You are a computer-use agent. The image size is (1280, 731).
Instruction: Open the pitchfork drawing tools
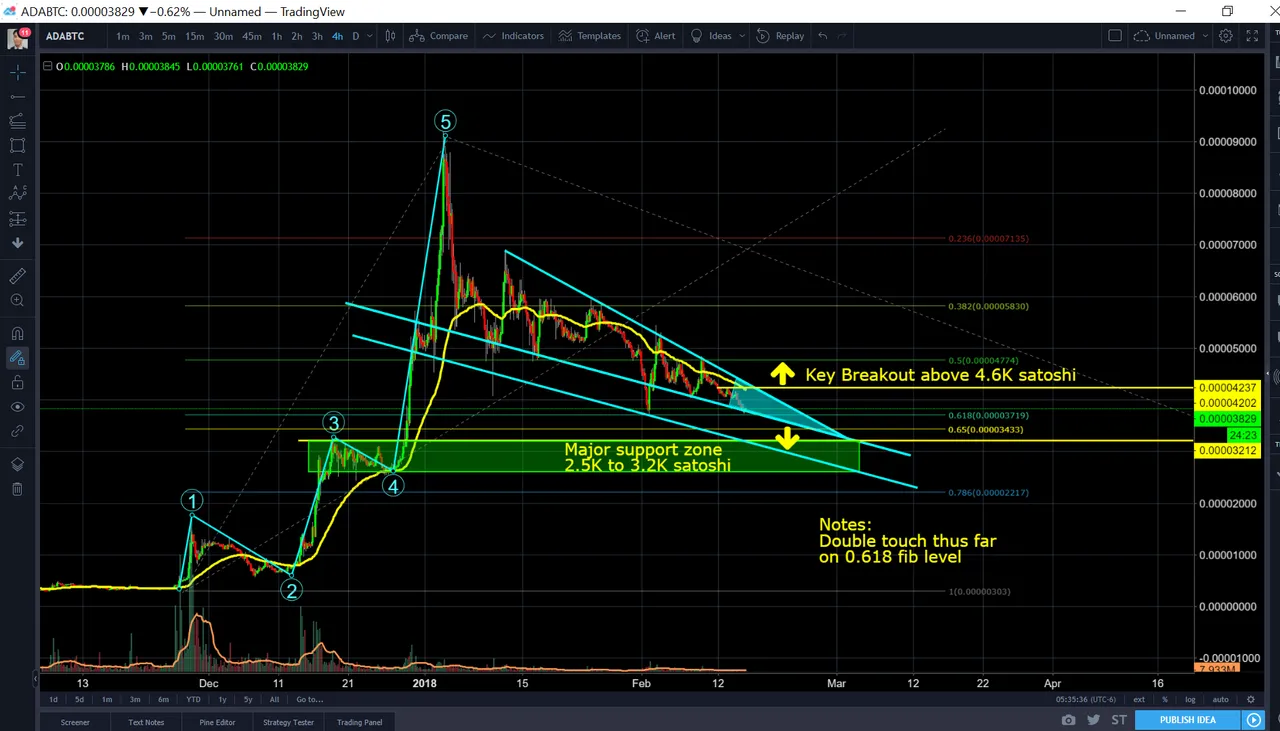coord(17,121)
